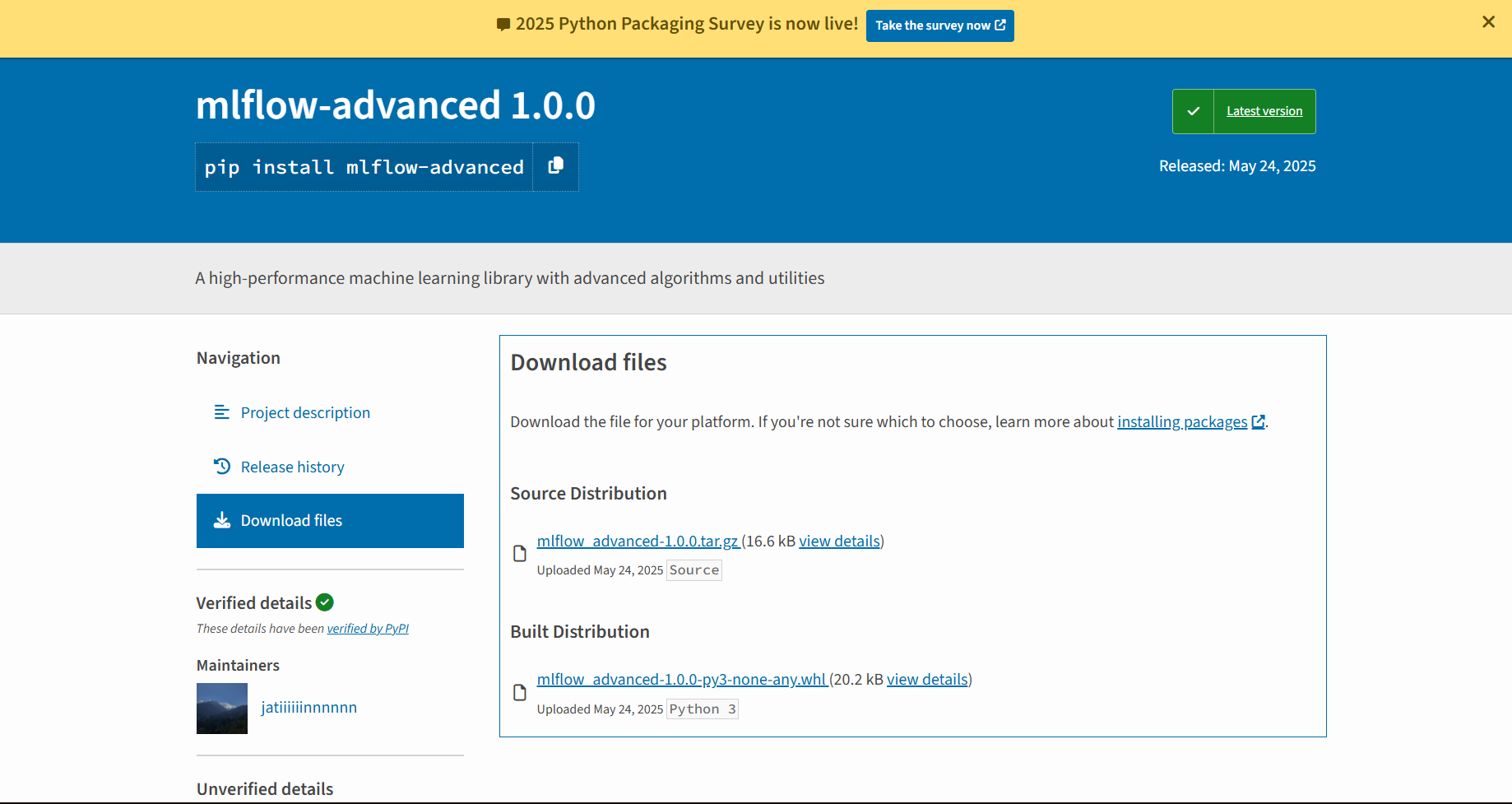The image size is (1512, 804).
Task: Click the maintainer avatar thumbnail
Action: coord(222,709)
